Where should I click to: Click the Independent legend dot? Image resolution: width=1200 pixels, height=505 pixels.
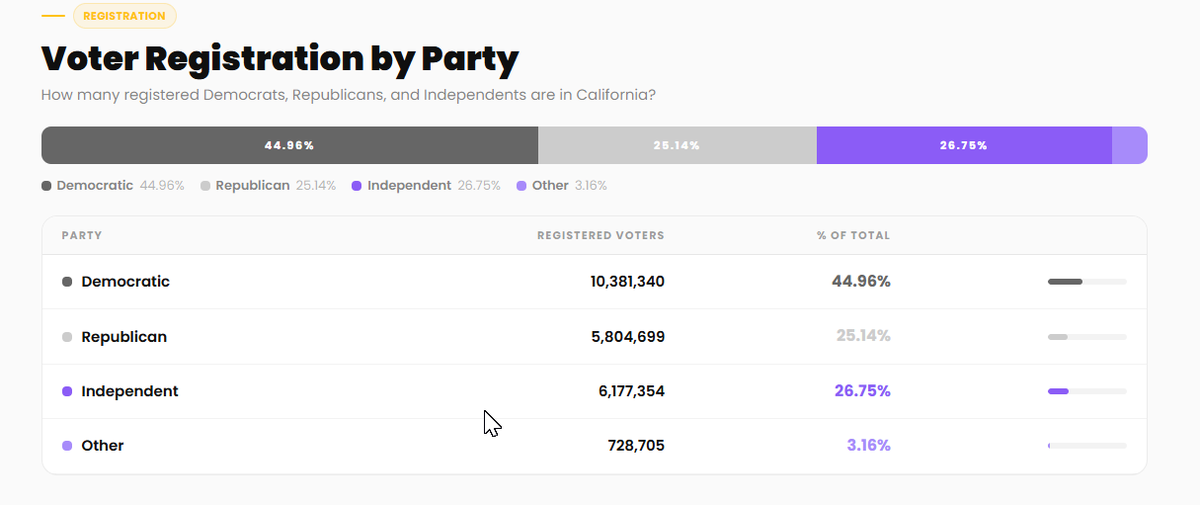356,186
